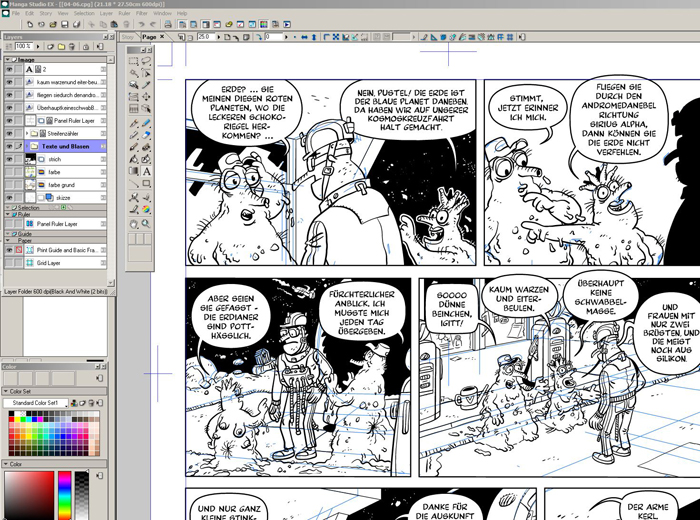Toggle visibility of 'Texte und Blasen' folder
This screenshot has height=520, width=700.
click(9, 146)
